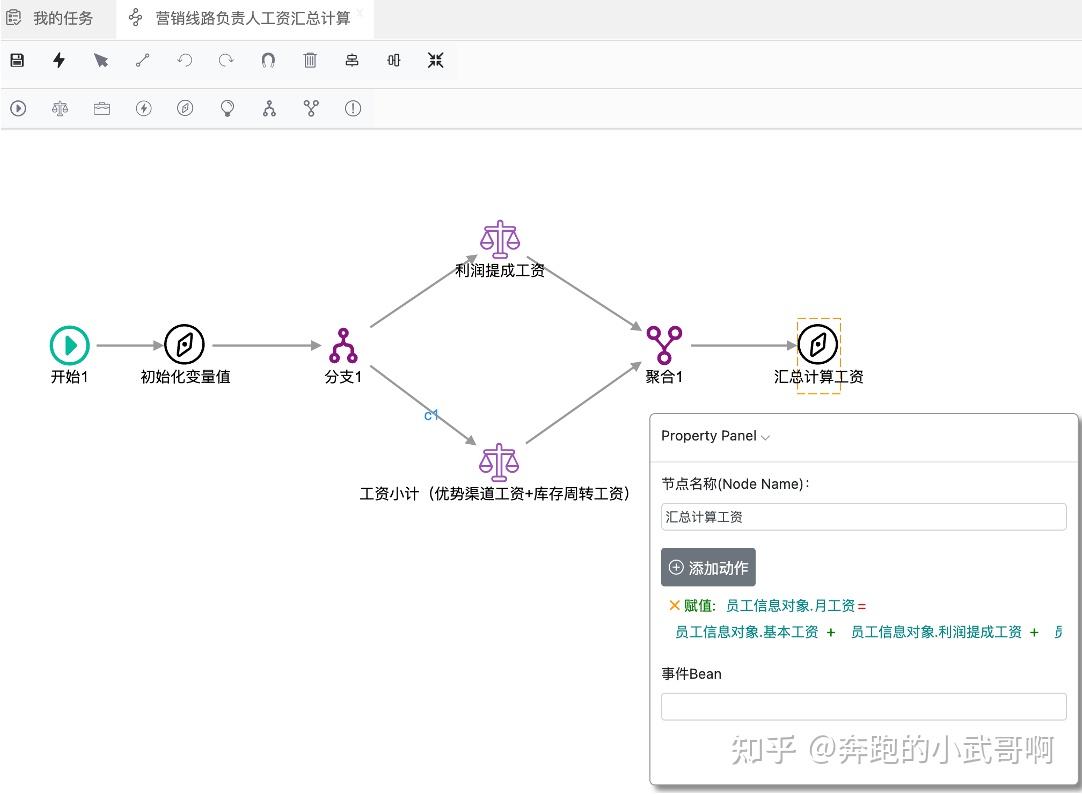Select the start node icon in the palette

[x=18, y=108]
